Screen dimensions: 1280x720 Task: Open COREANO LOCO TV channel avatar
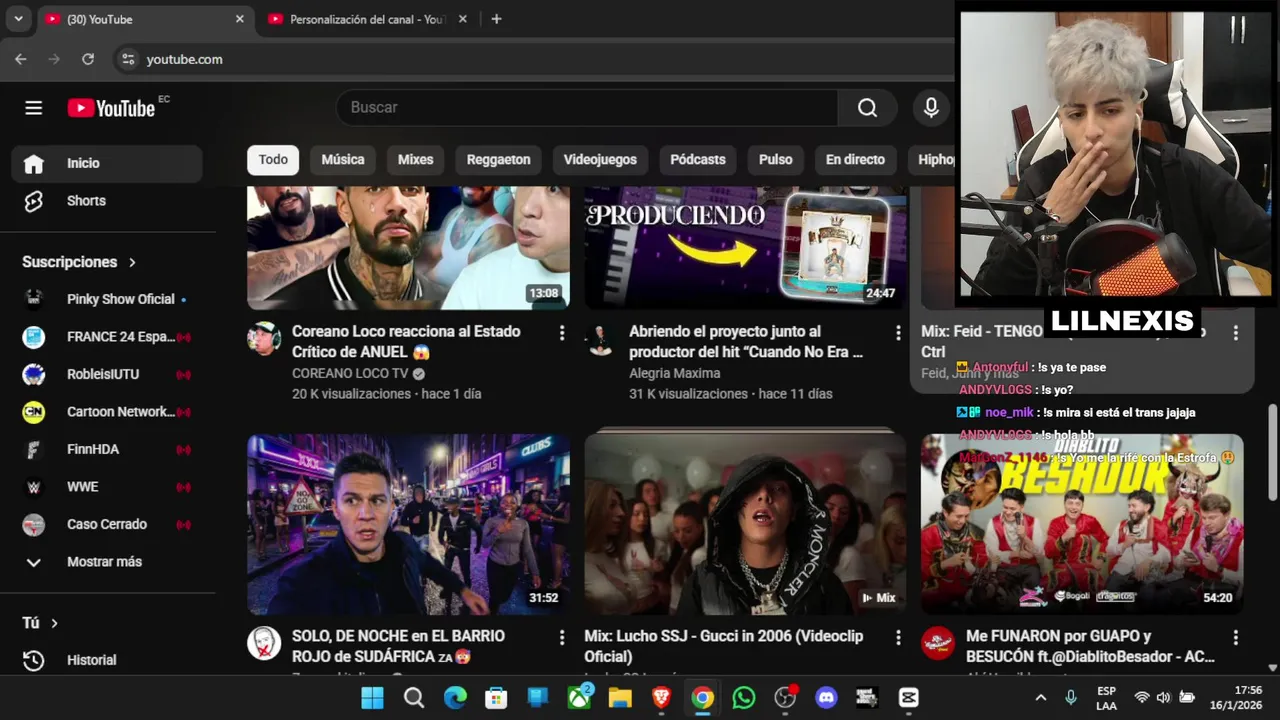[264, 339]
